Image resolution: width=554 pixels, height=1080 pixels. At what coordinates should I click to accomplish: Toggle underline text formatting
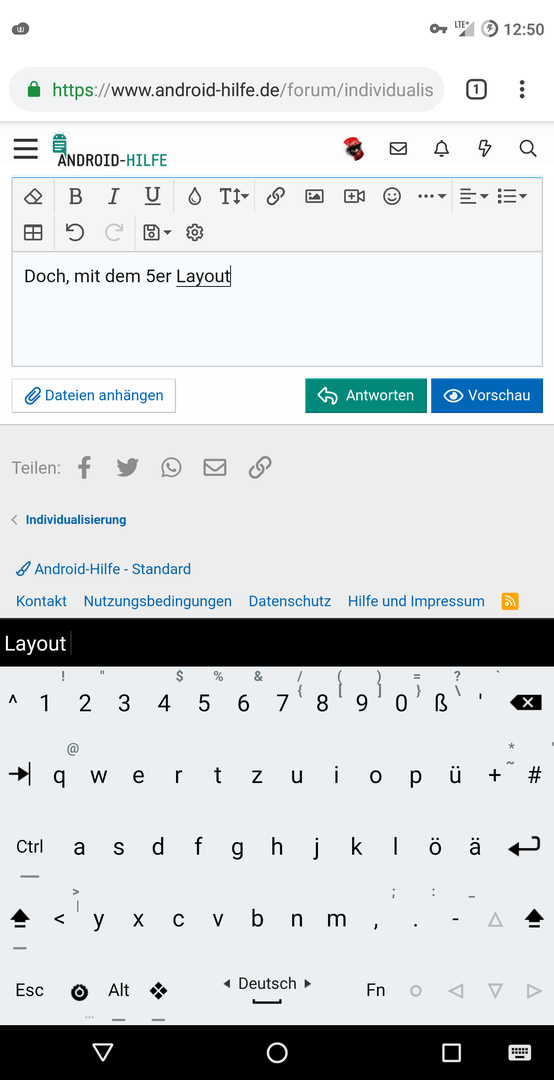pyautogui.click(x=152, y=197)
